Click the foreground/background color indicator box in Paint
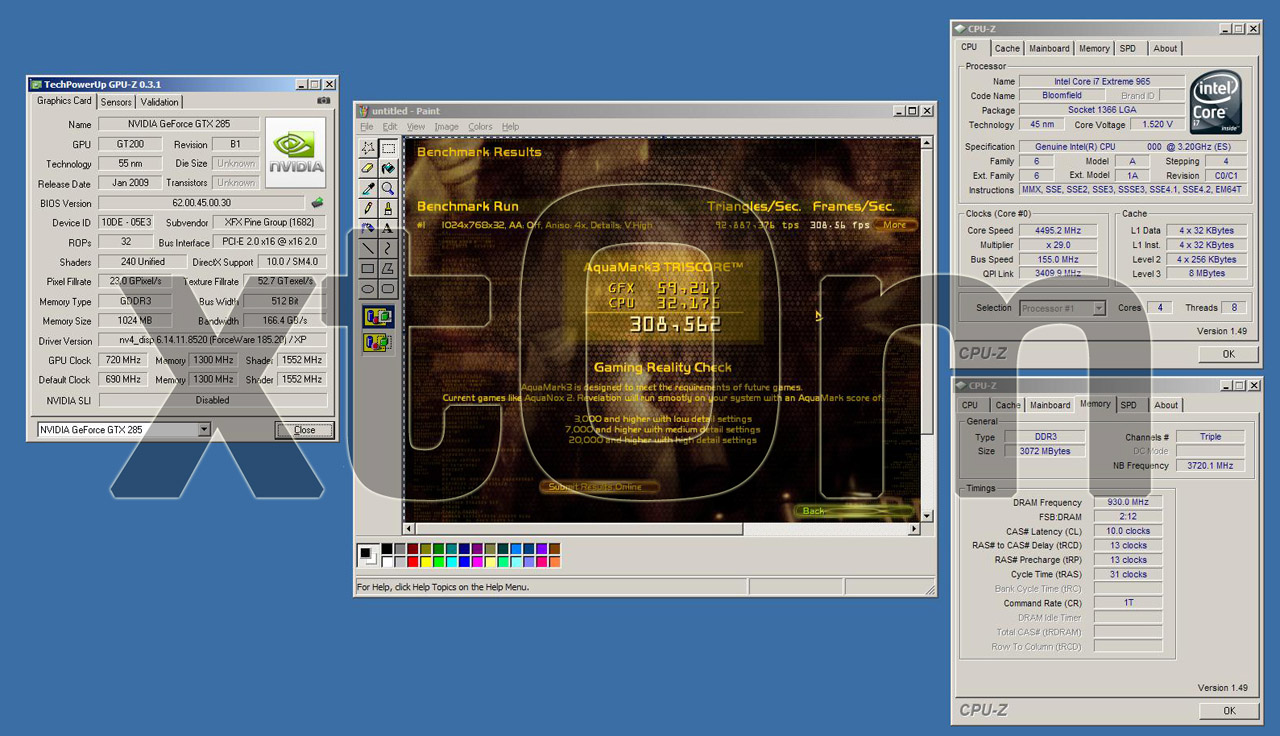The width and height of the screenshot is (1280, 736). (x=368, y=554)
